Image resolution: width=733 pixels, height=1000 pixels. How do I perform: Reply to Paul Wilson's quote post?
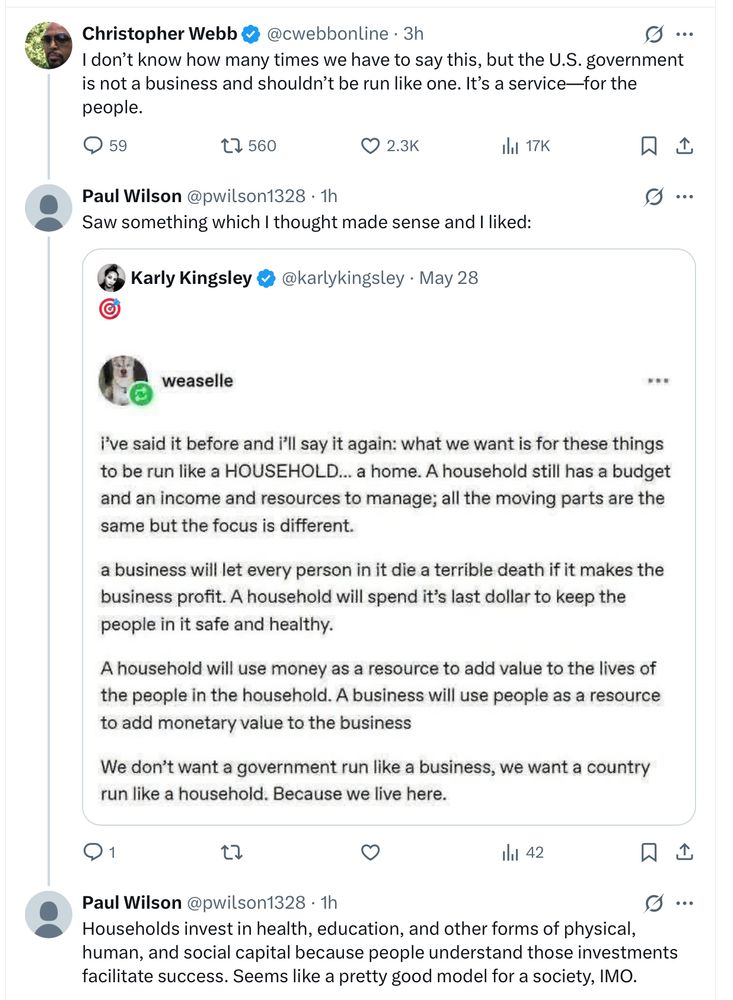pos(93,853)
